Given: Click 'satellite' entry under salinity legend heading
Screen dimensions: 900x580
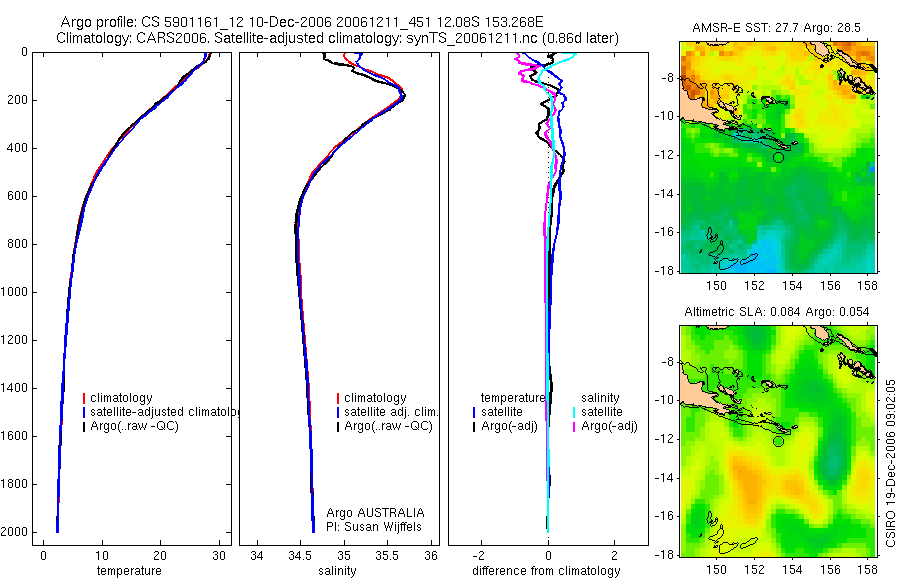Looking at the screenshot, I should pyautogui.click(x=602, y=412).
